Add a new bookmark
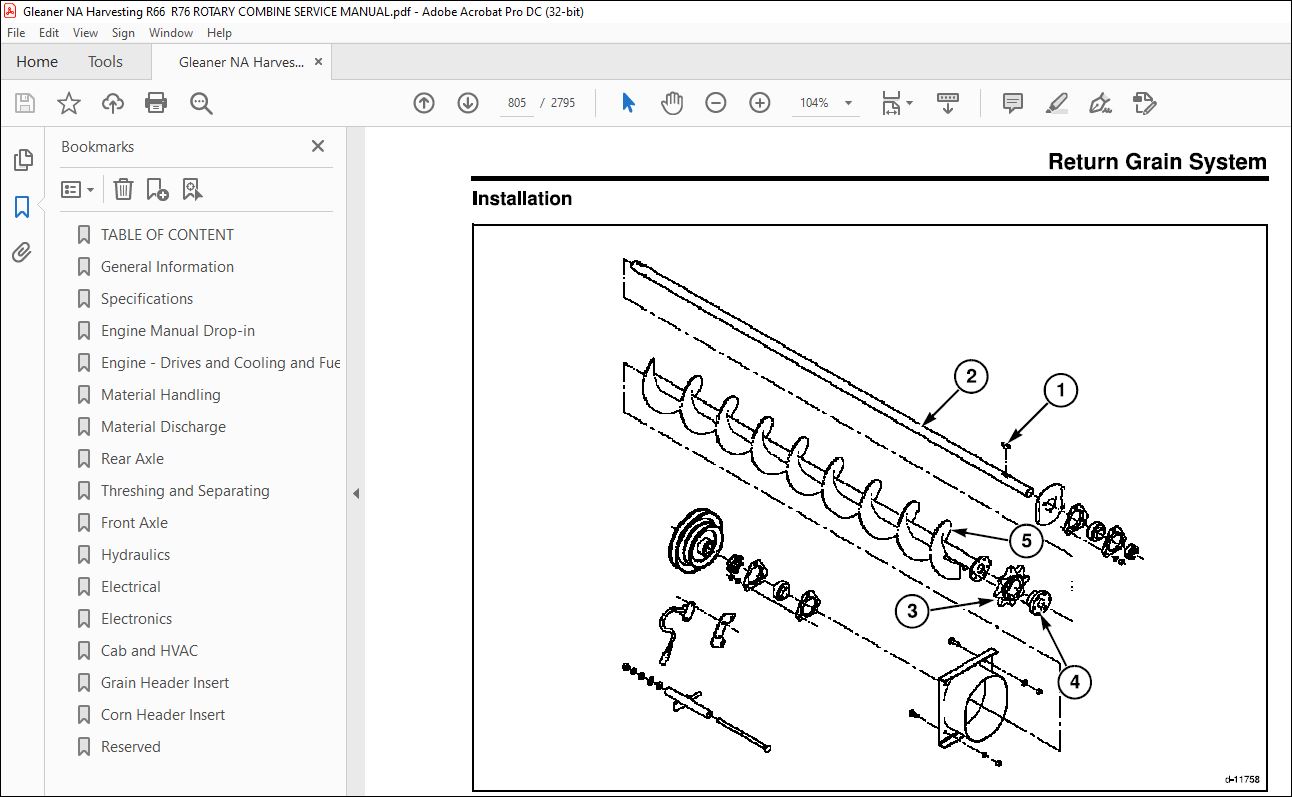Viewport: 1292px width, 797px height. pos(158,189)
